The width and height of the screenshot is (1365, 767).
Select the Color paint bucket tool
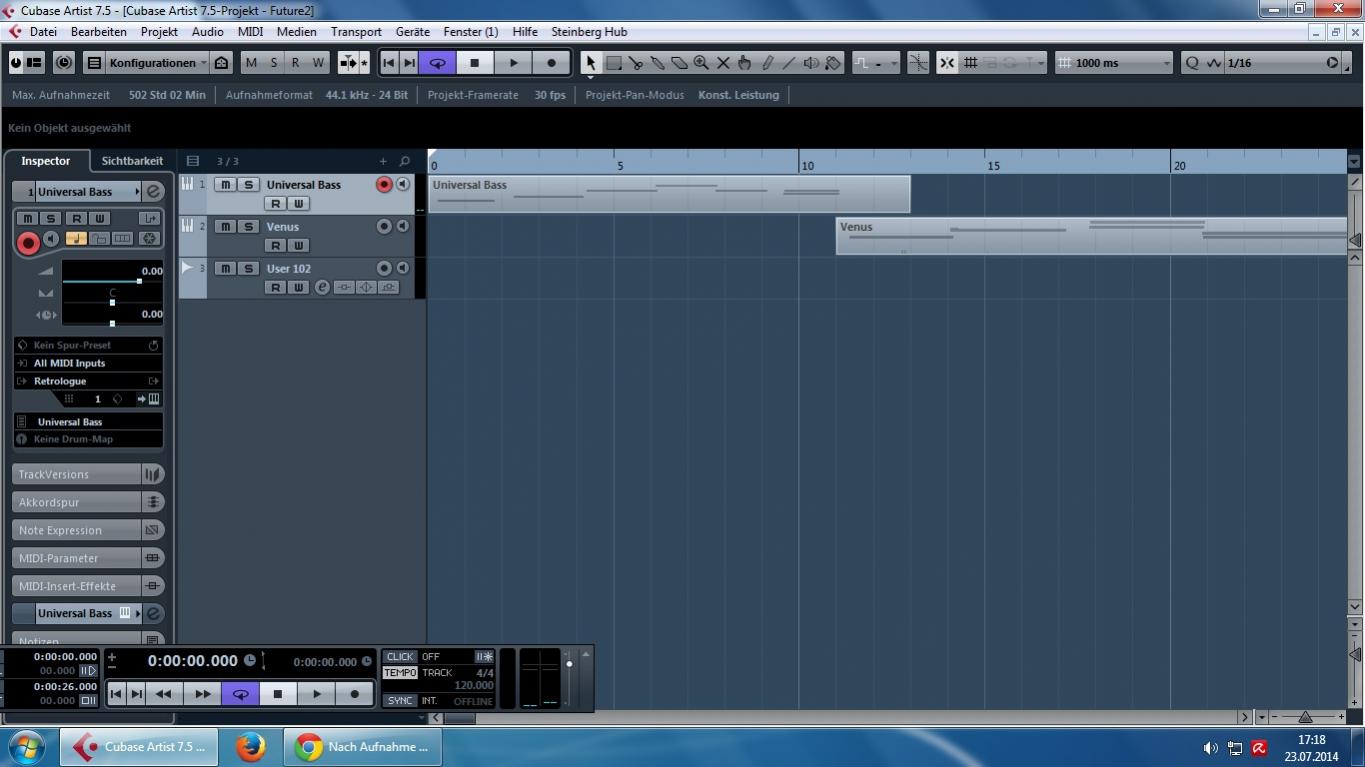pyautogui.click(x=833, y=63)
